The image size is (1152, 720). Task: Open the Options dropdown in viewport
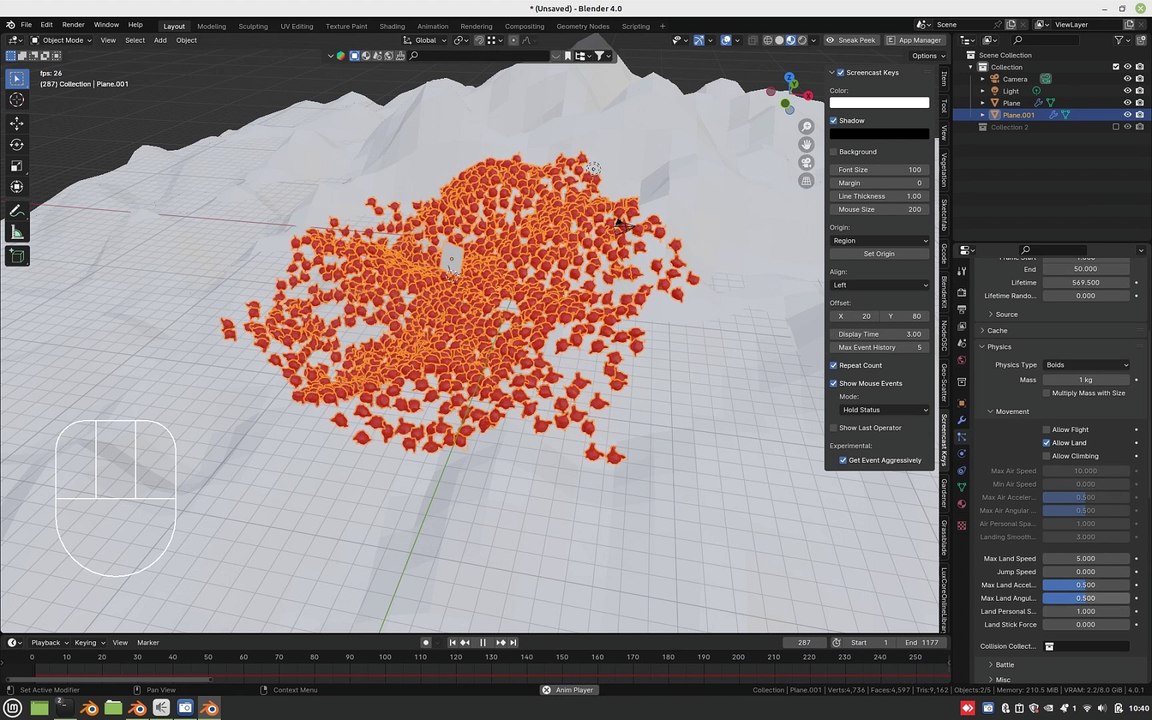[929, 56]
